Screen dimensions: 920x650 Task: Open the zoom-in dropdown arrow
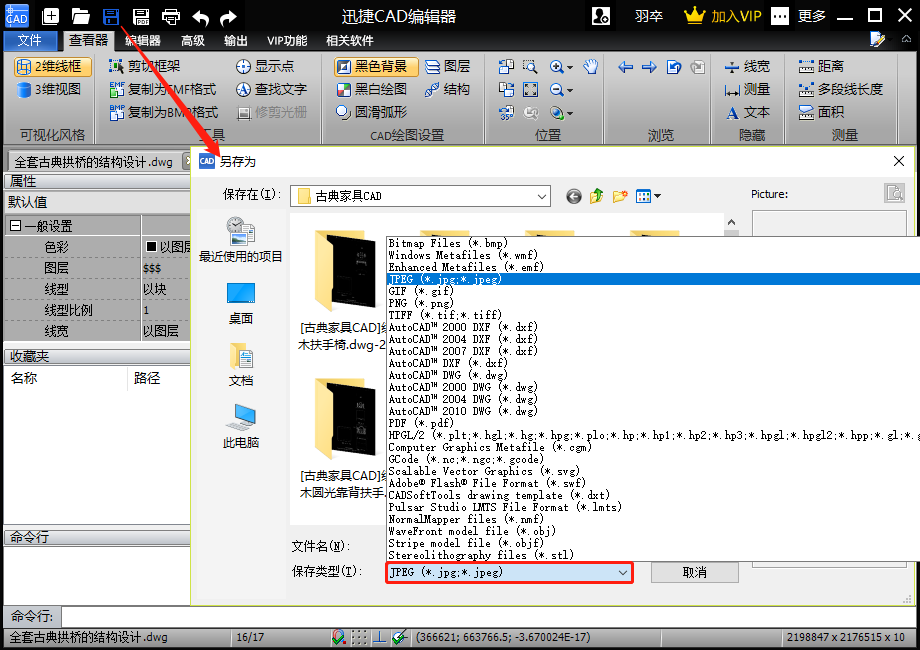point(570,67)
